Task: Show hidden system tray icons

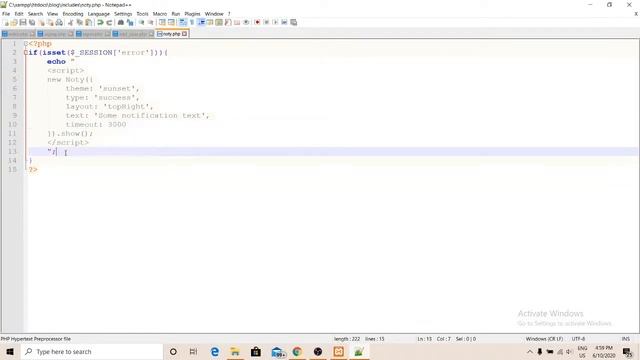Action: 530,351
